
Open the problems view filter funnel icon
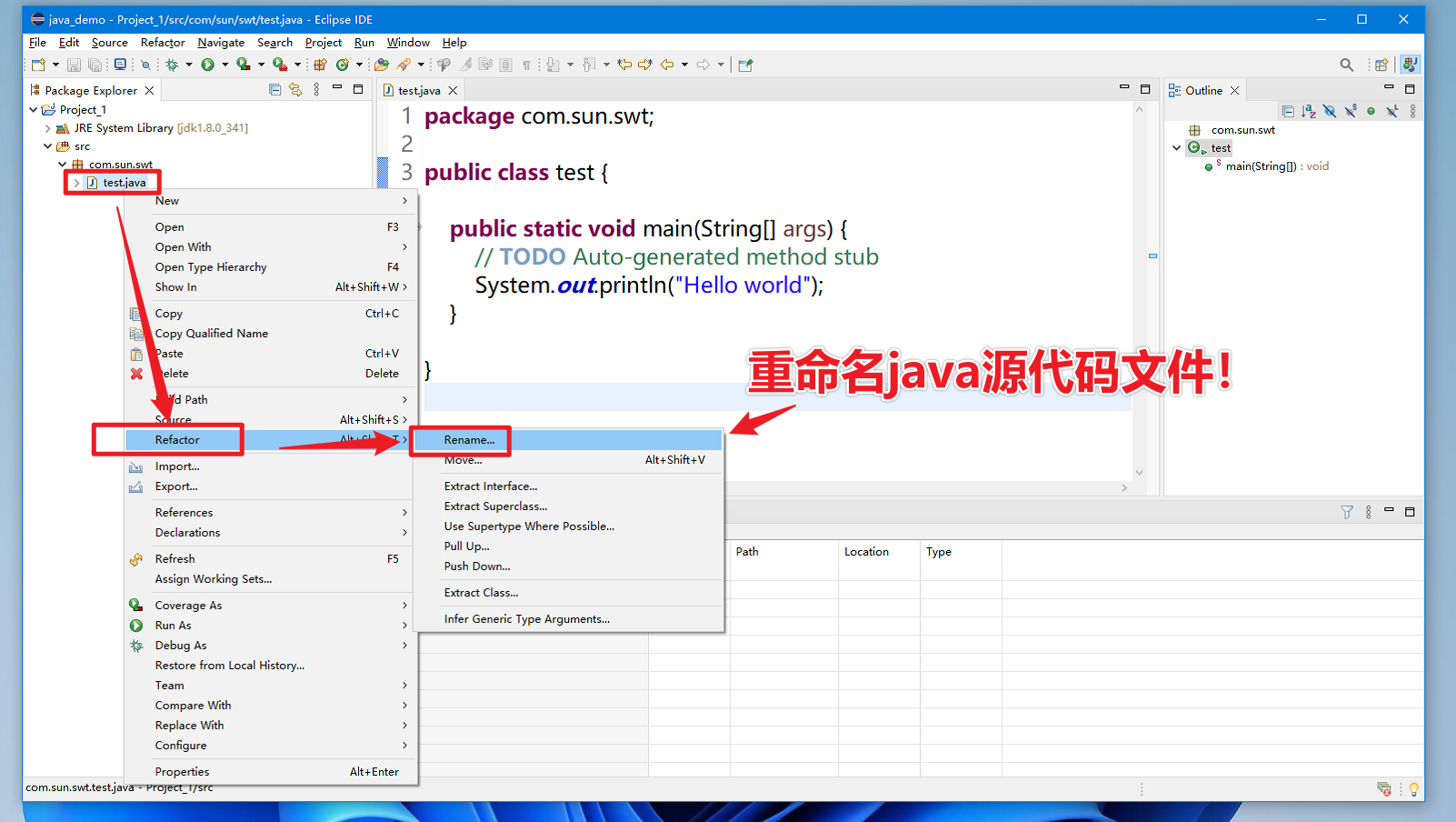tap(1347, 512)
